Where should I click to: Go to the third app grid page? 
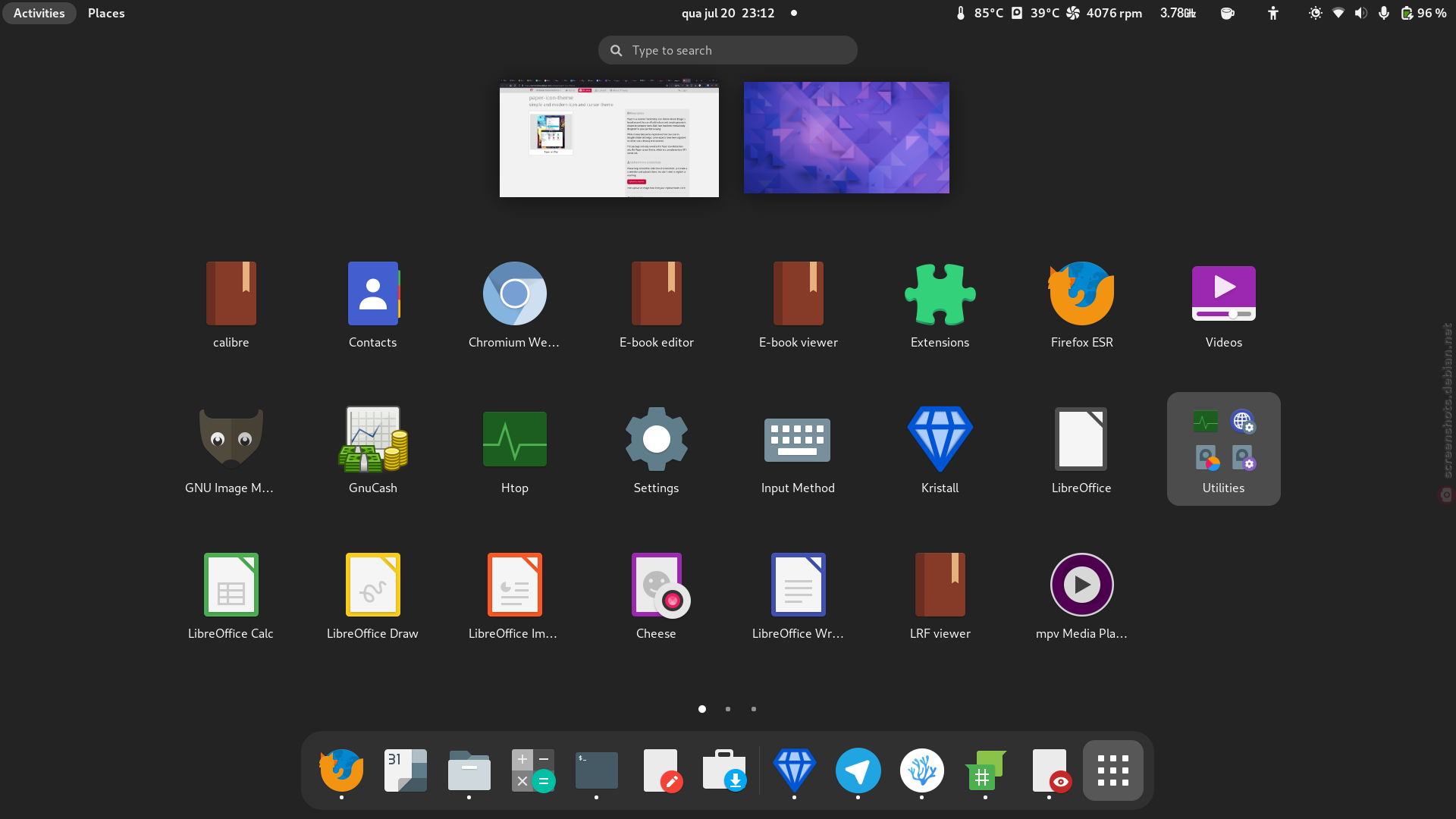coord(753,709)
